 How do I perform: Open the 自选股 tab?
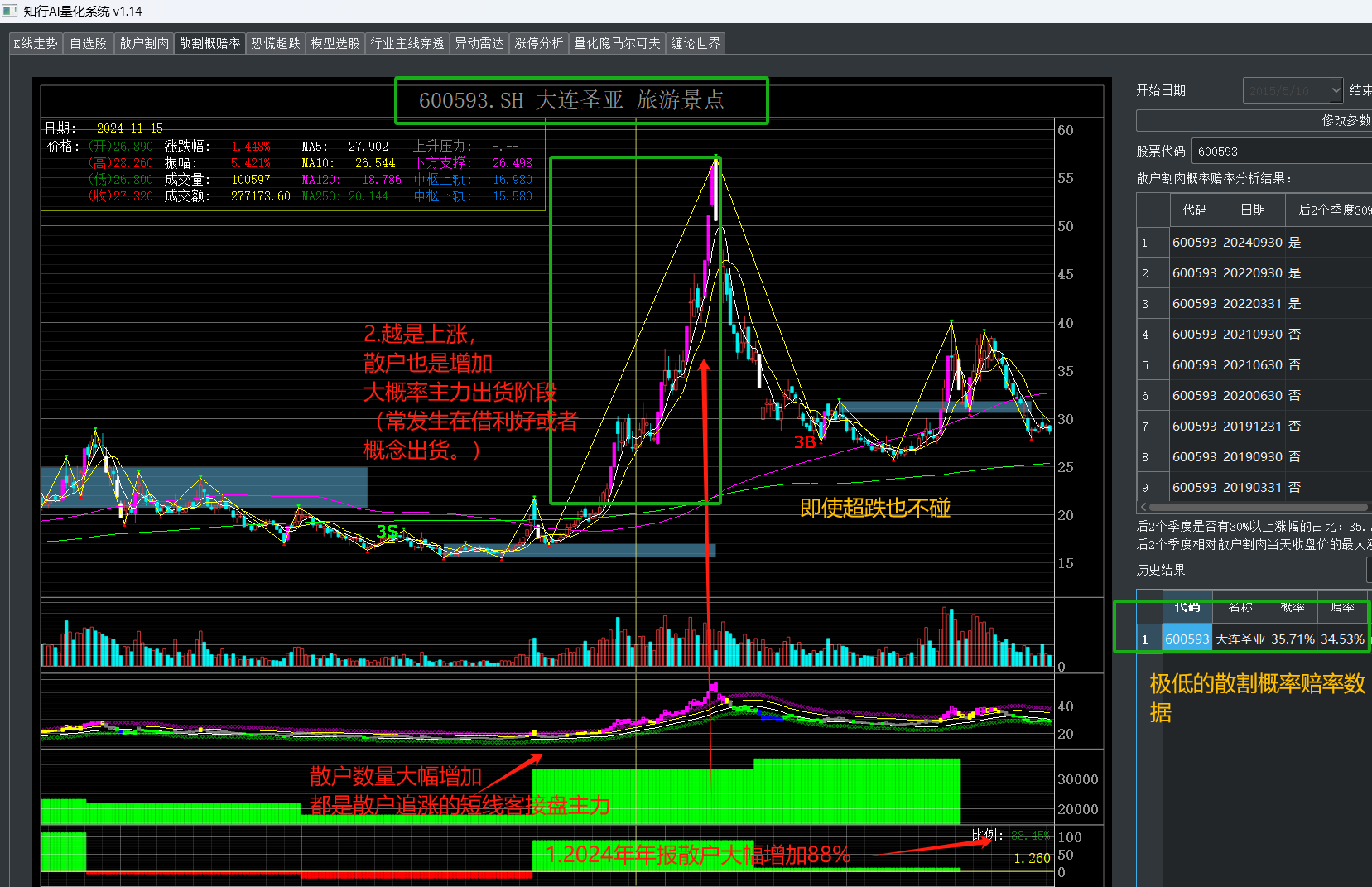pos(88,43)
